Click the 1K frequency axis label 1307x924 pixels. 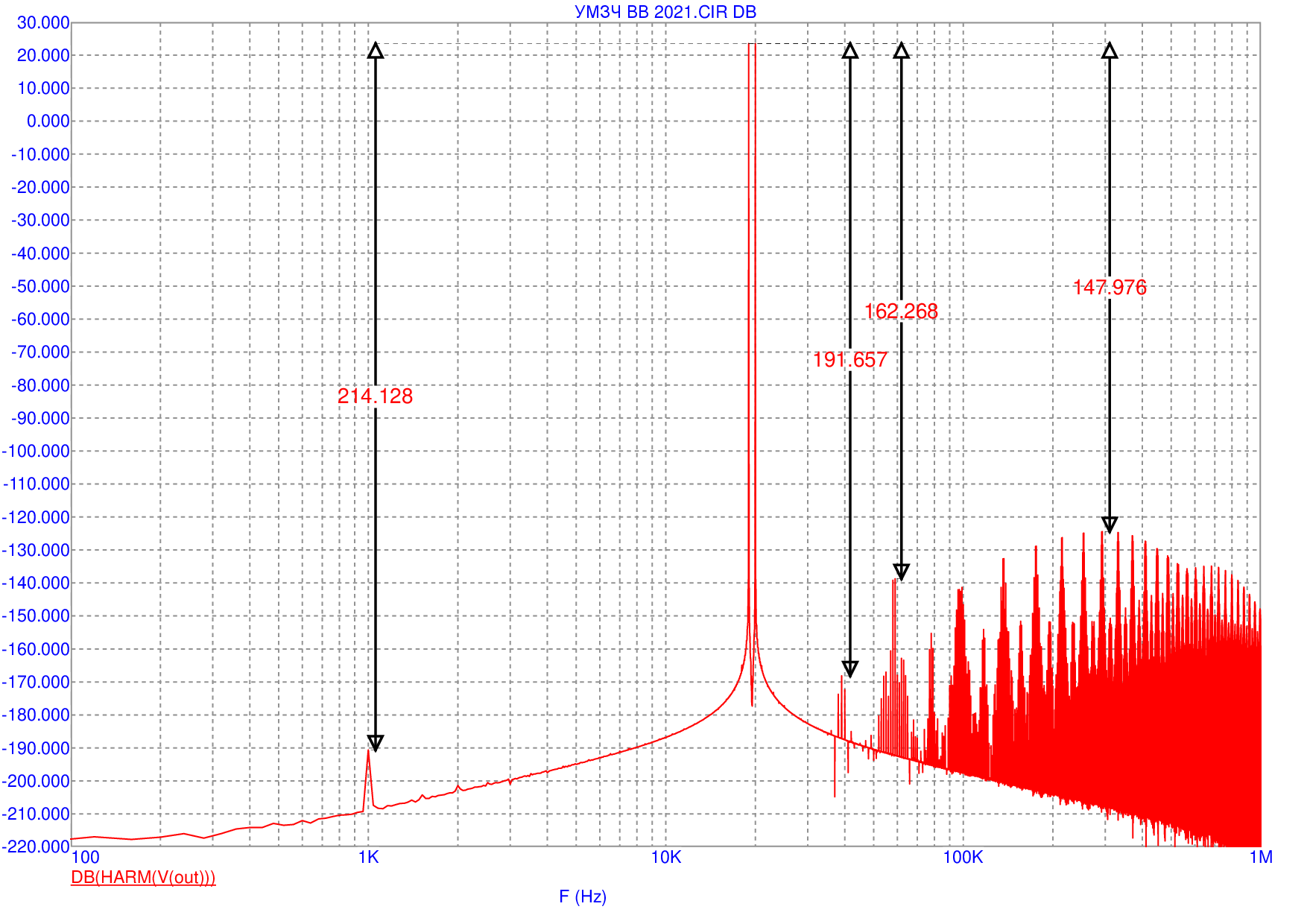pos(369,857)
